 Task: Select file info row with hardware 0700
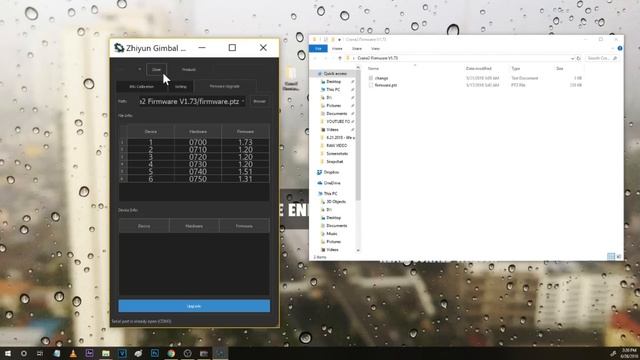194,142
